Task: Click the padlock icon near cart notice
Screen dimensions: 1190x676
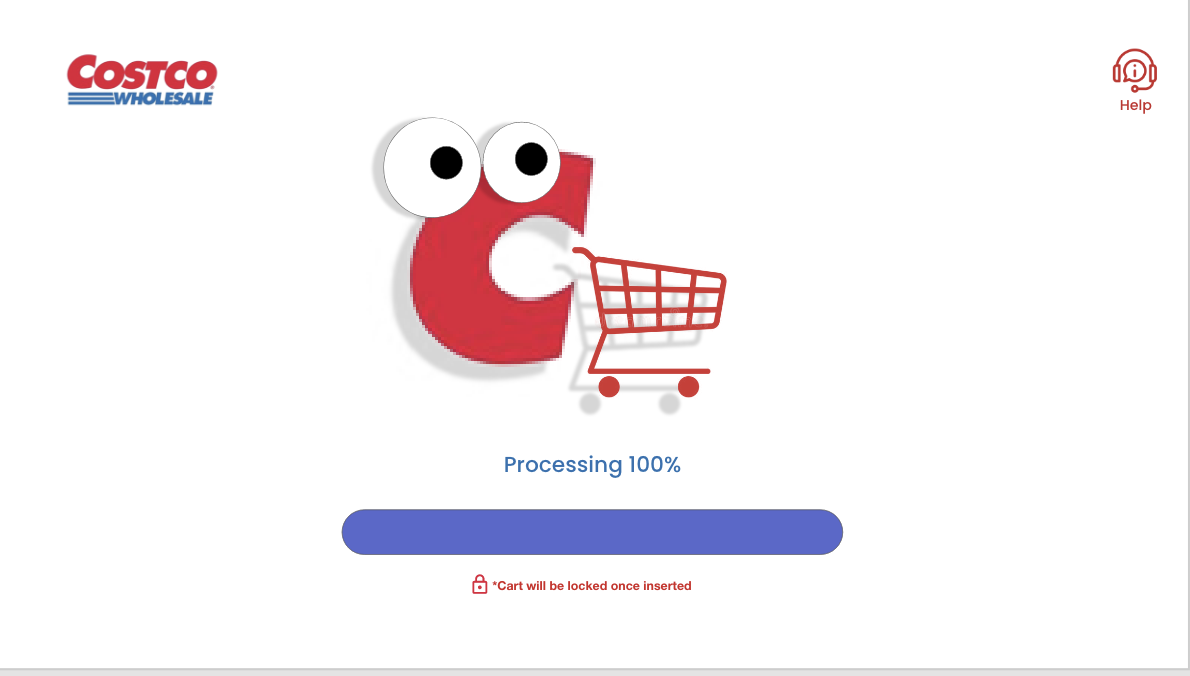Action: (480, 584)
